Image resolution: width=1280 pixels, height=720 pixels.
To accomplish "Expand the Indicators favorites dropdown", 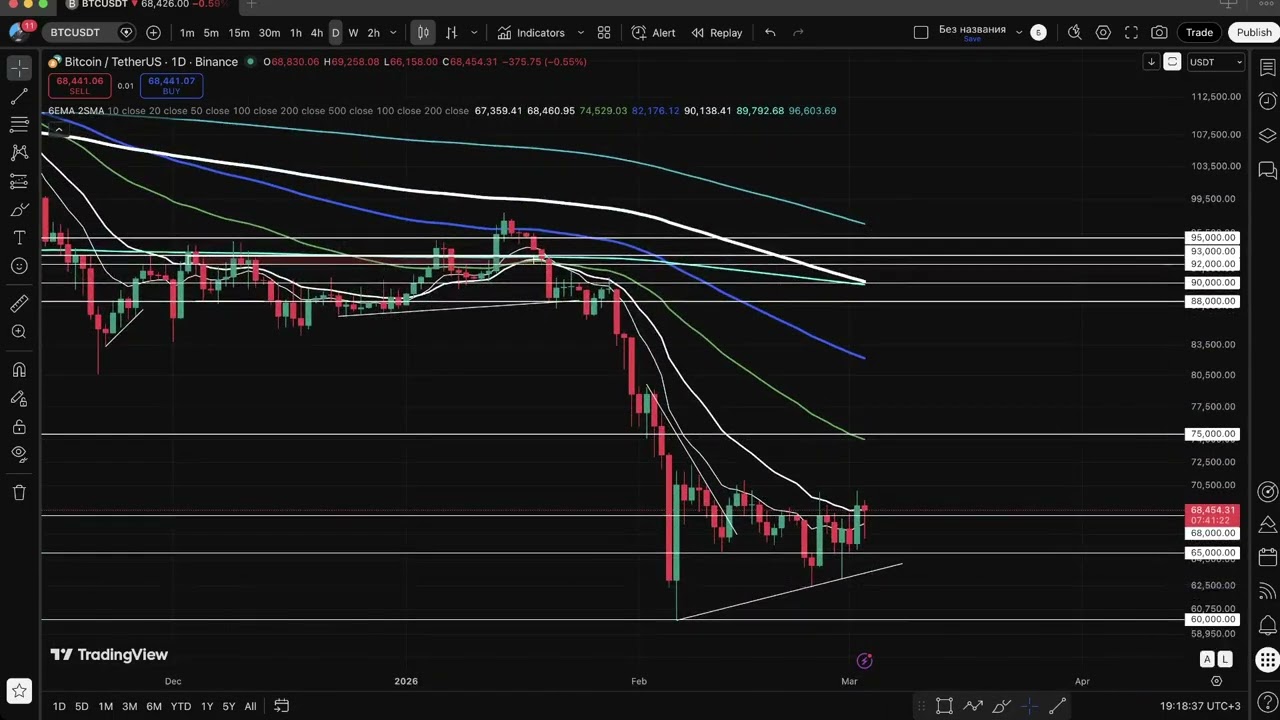I will click(x=580, y=33).
